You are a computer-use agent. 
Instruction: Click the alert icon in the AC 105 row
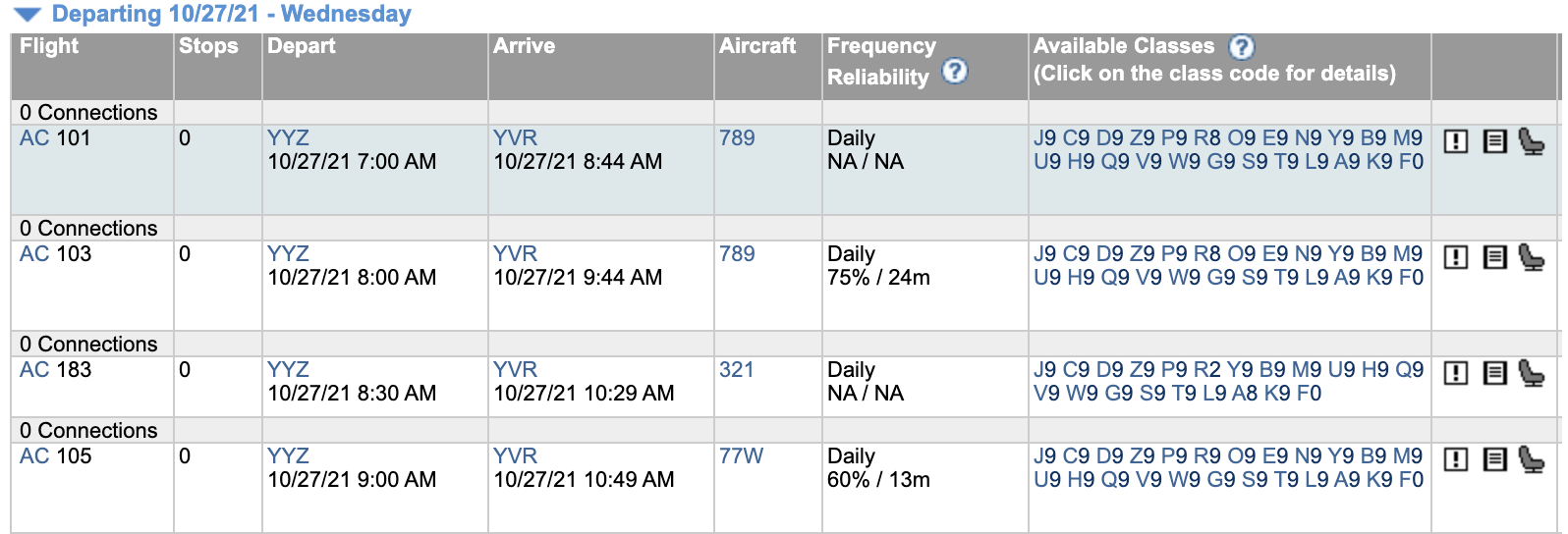coord(1456,459)
